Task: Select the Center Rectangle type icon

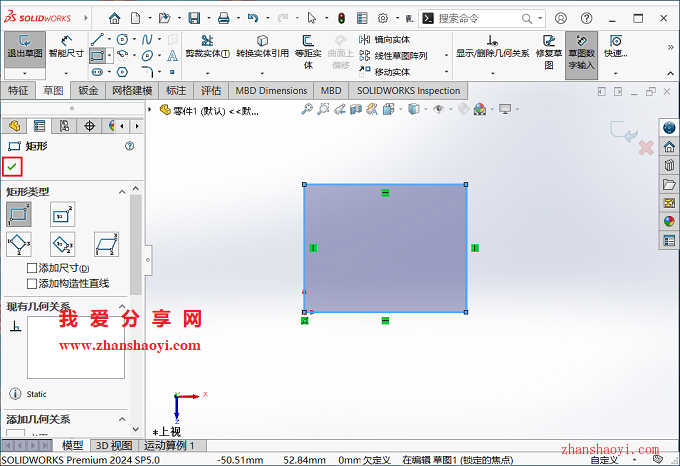Action: (62, 213)
